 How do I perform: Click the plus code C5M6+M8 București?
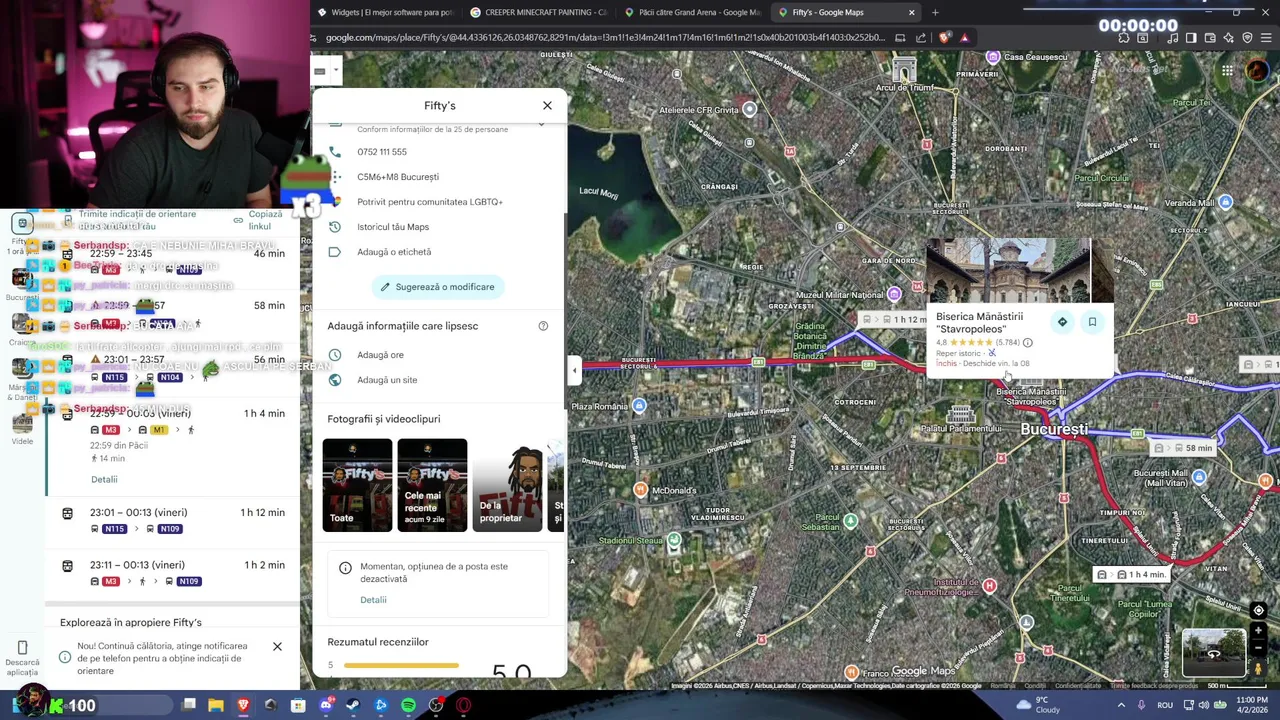coord(398,177)
